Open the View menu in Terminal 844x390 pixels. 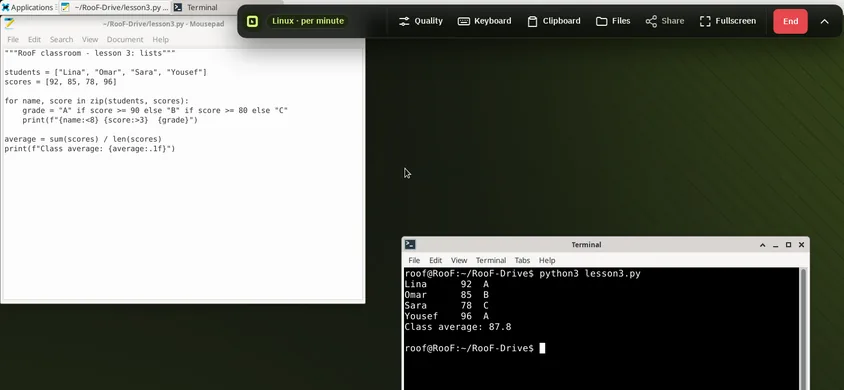pyautogui.click(x=459, y=260)
